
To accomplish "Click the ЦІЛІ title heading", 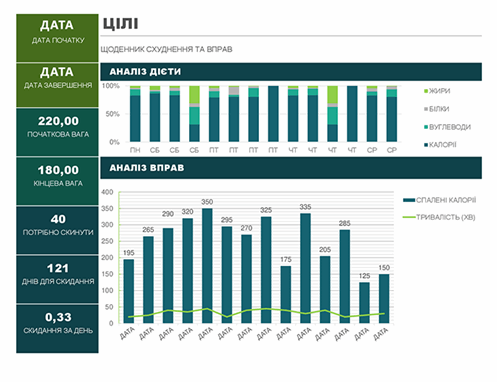I will click(120, 24).
